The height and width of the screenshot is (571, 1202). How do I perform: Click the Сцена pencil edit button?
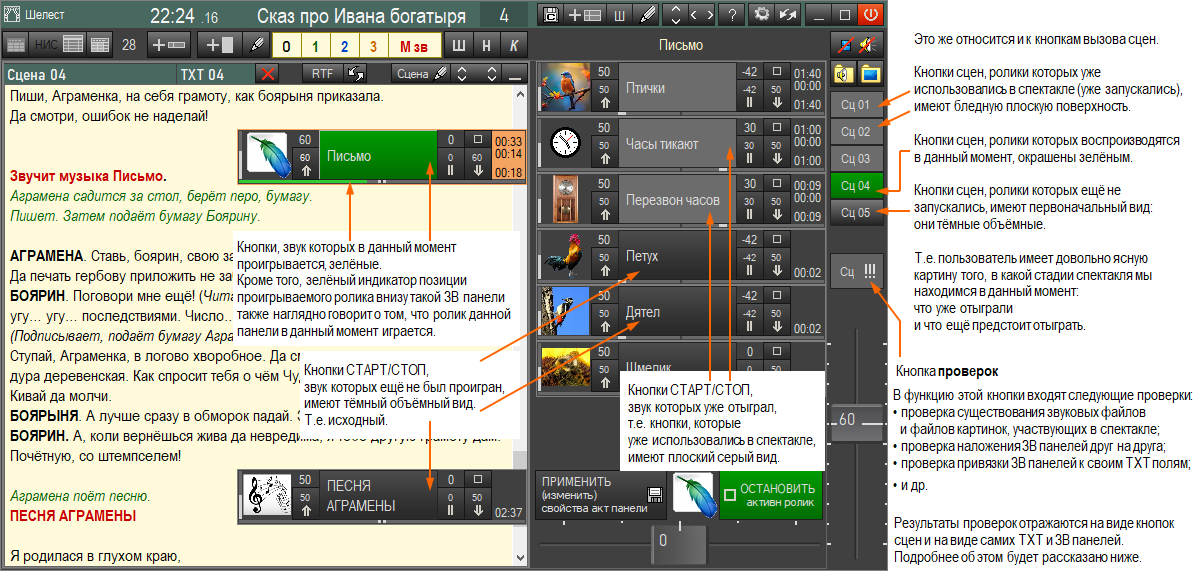(420, 73)
